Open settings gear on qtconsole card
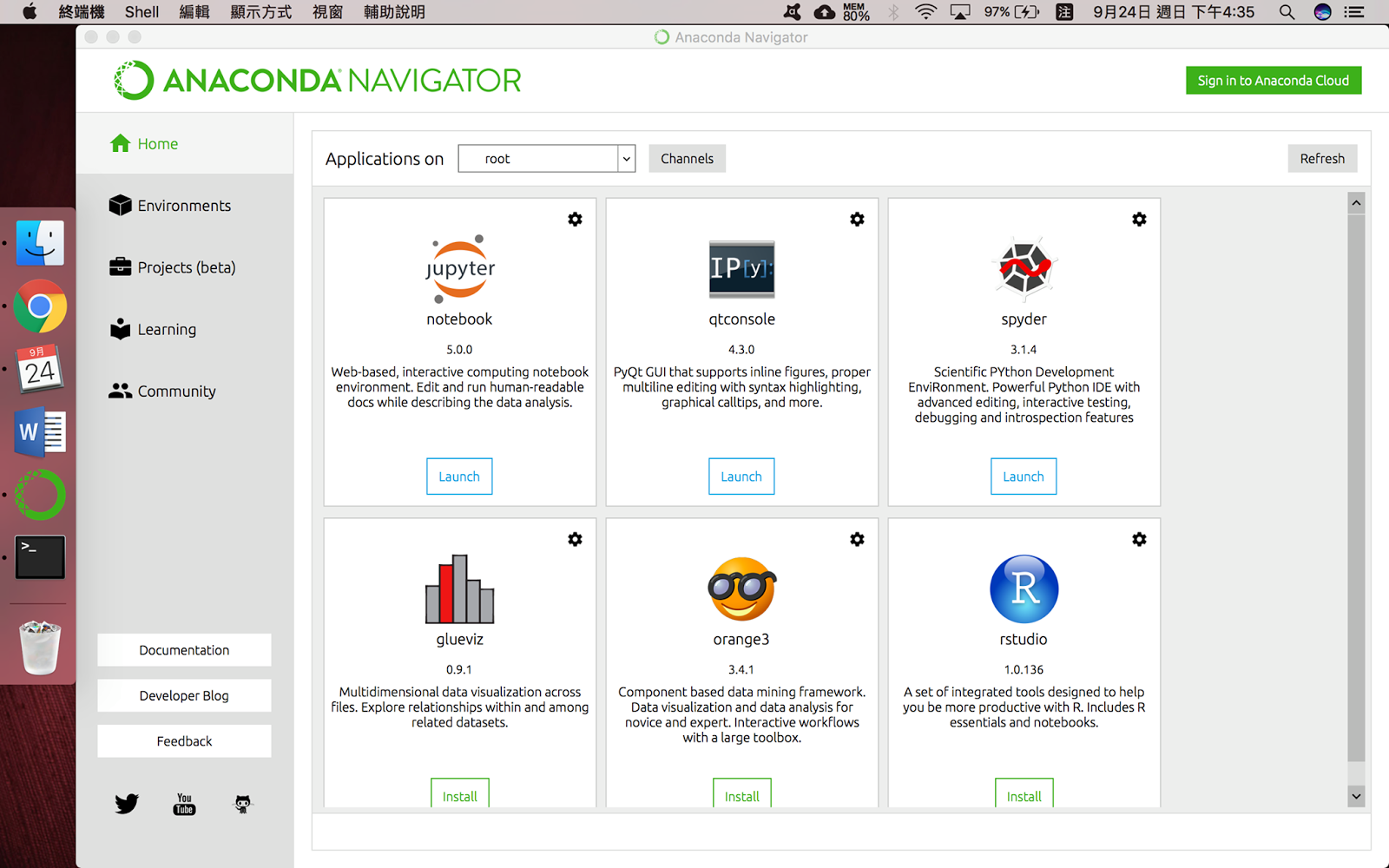 [x=857, y=220]
